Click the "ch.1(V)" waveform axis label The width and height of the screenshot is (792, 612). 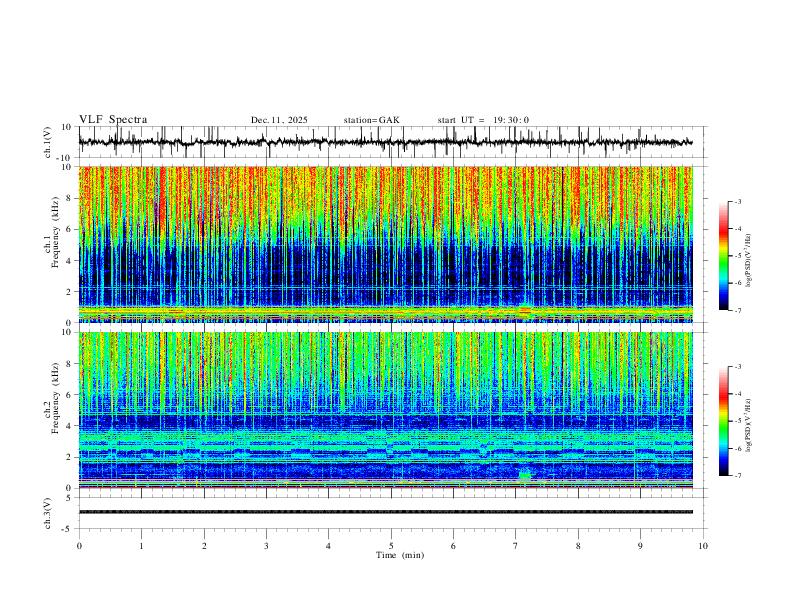point(48,142)
